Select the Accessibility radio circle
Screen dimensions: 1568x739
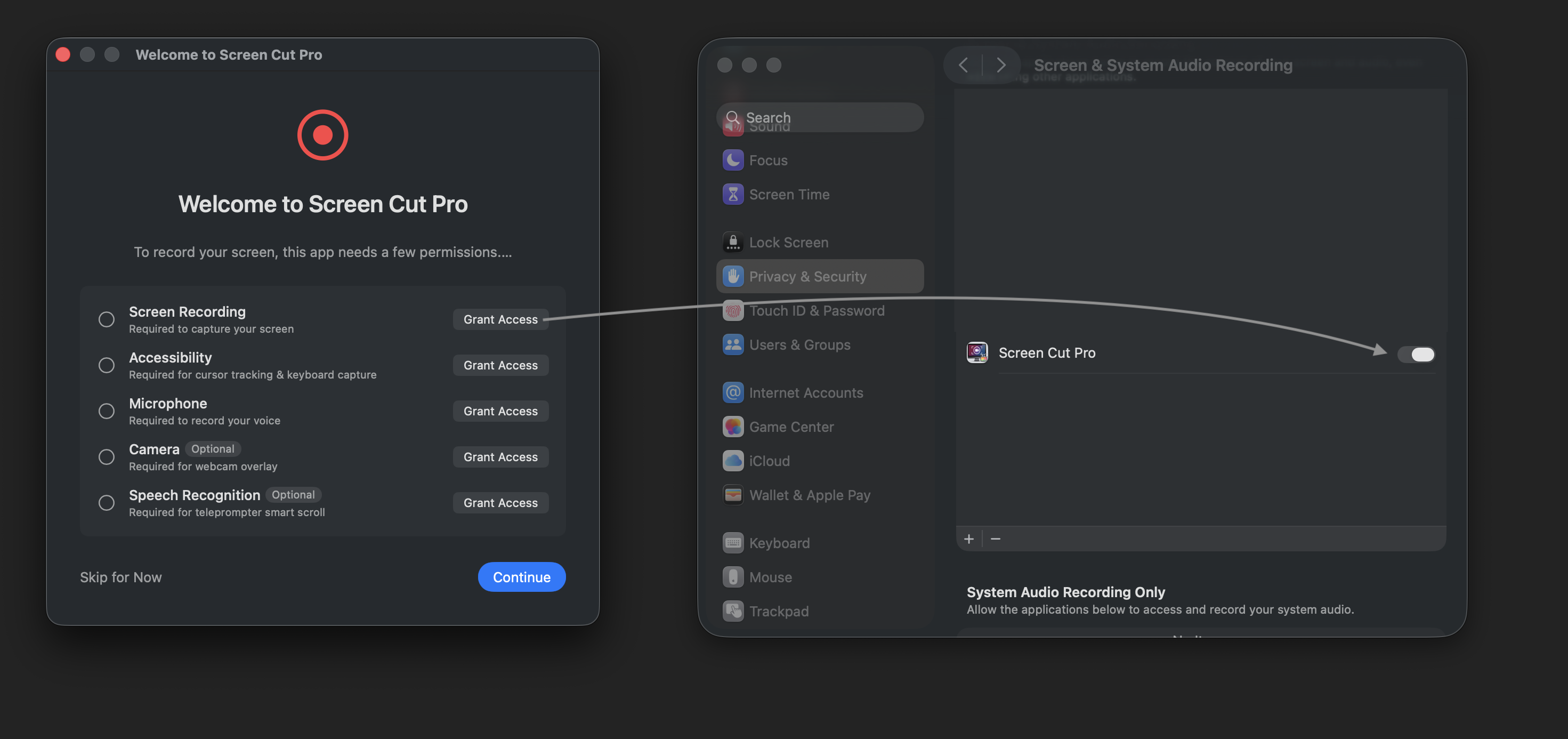pos(107,365)
